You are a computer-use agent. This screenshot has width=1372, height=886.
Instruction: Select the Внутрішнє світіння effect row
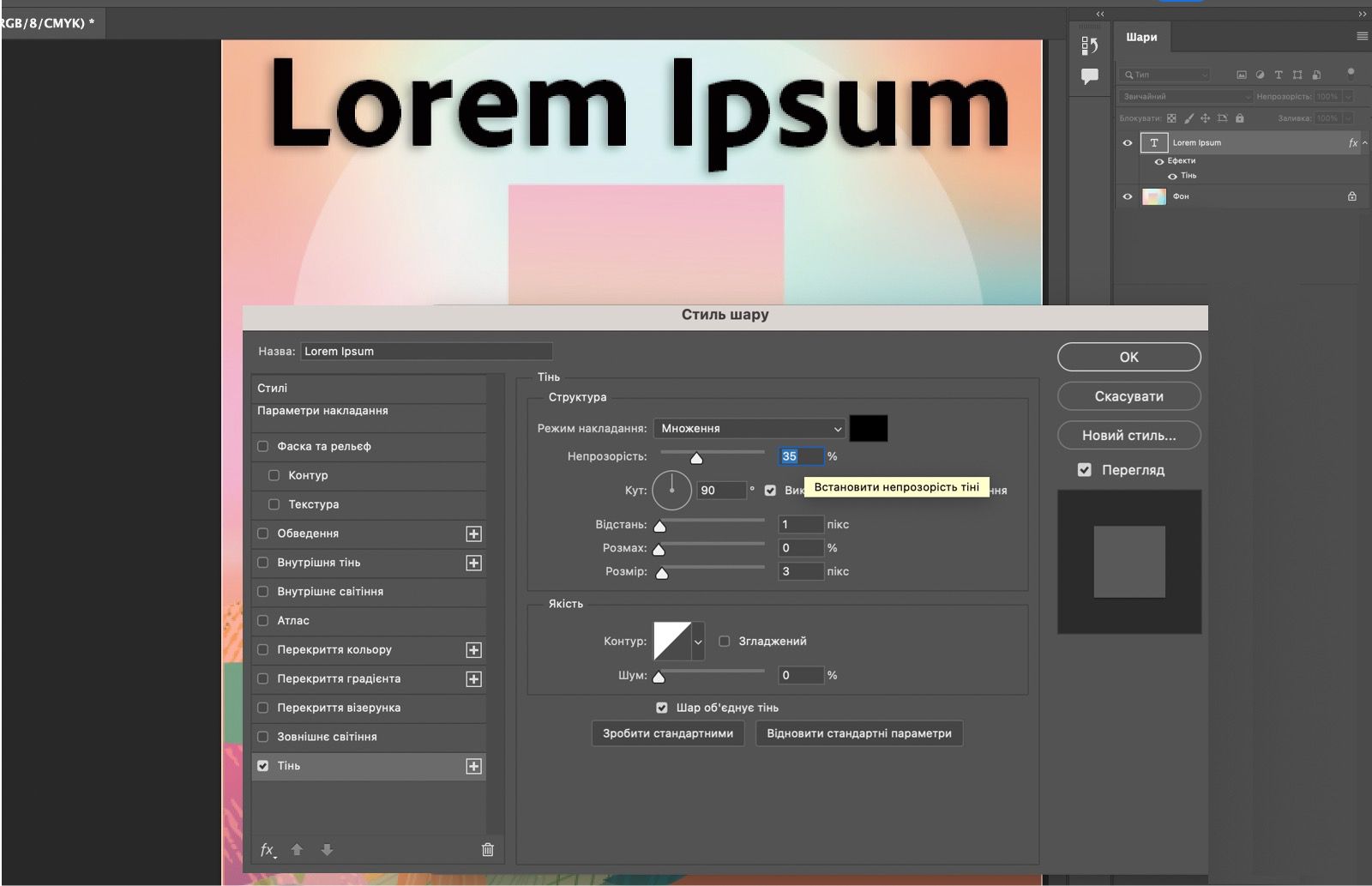coord(369,592)
